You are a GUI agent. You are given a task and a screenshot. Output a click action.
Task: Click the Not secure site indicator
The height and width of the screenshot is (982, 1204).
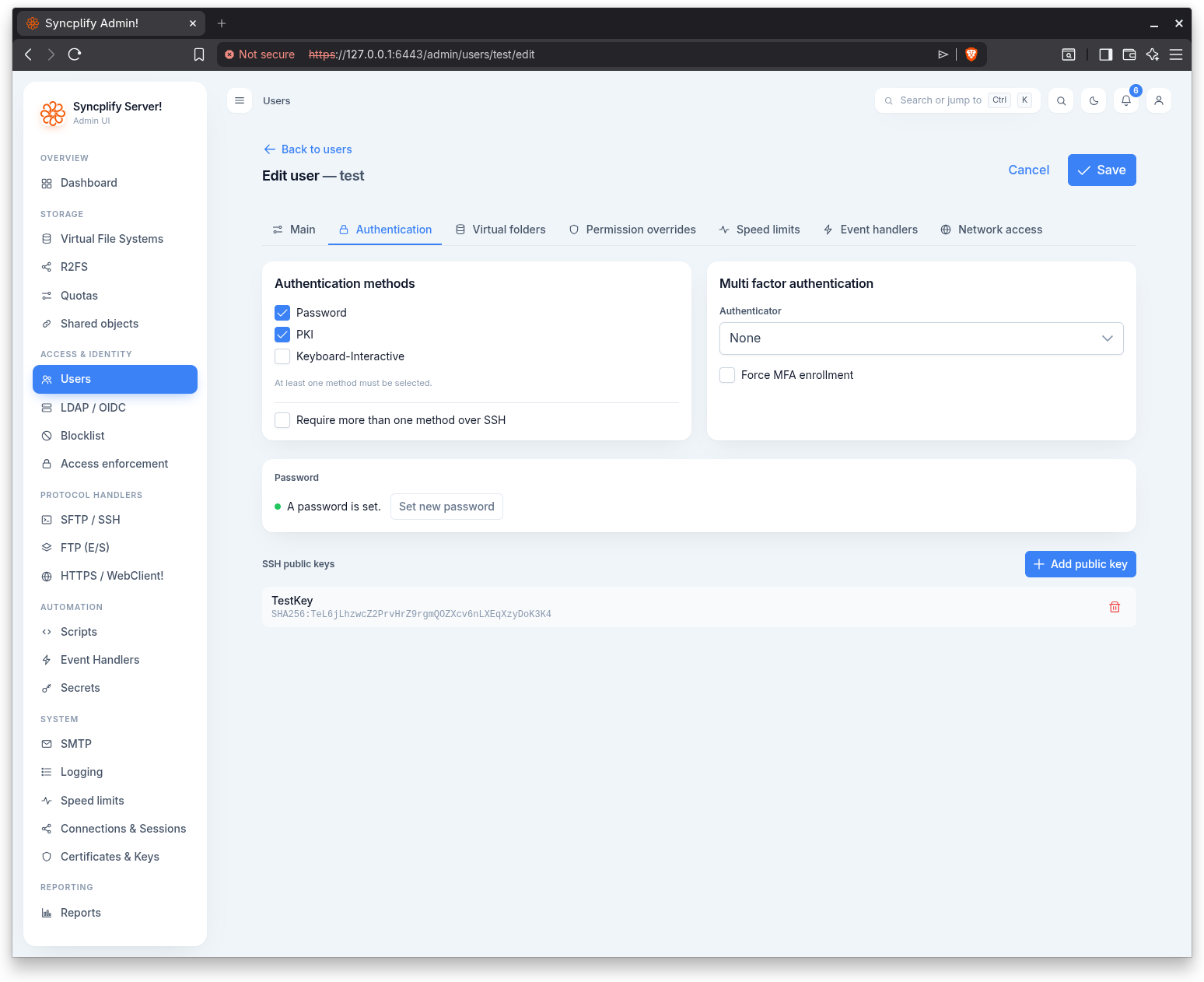(x=260, y=54)
